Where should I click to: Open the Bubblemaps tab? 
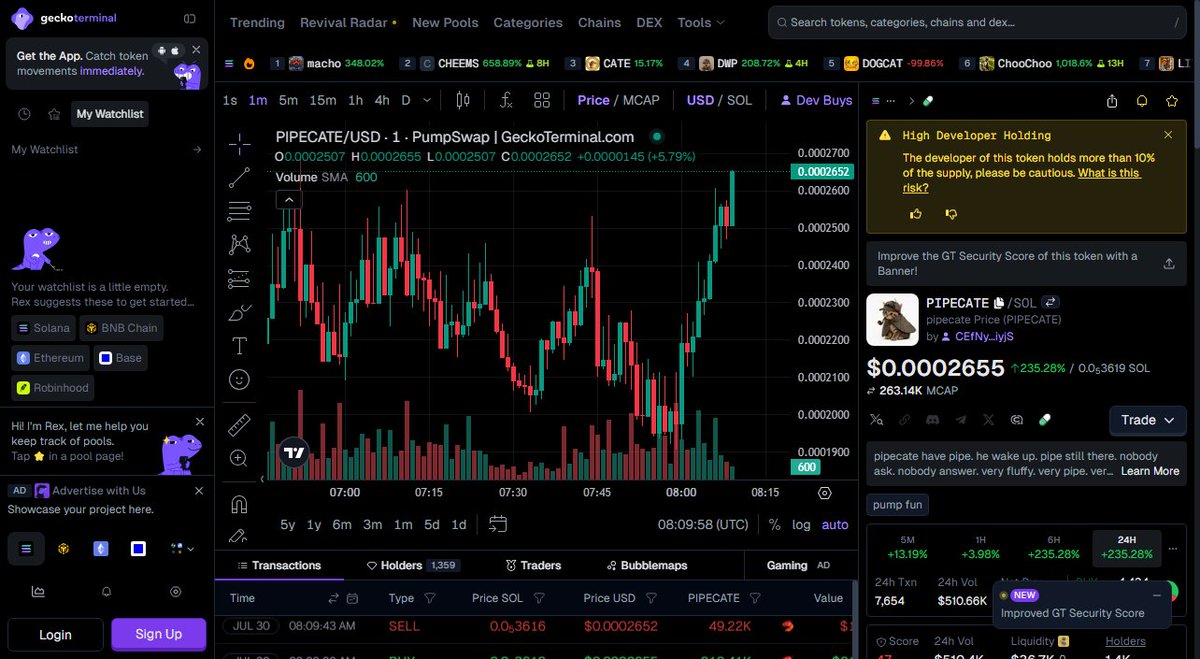click(x=646, y=565)
